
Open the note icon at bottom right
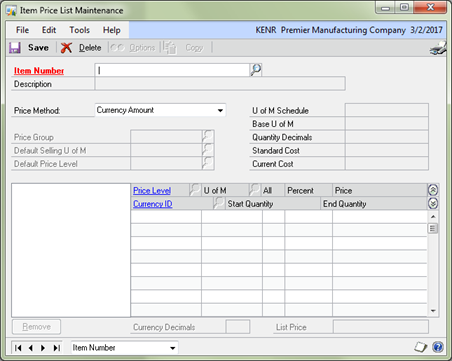tap(421, 347)
